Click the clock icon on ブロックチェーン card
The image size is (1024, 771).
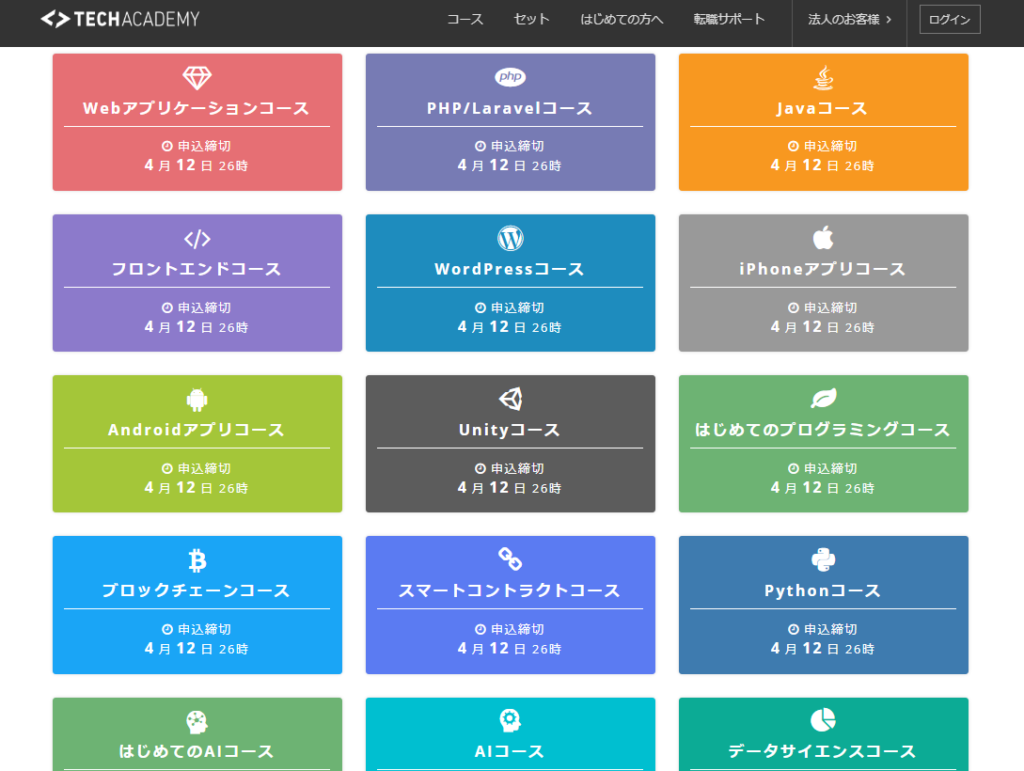[167, 629]
